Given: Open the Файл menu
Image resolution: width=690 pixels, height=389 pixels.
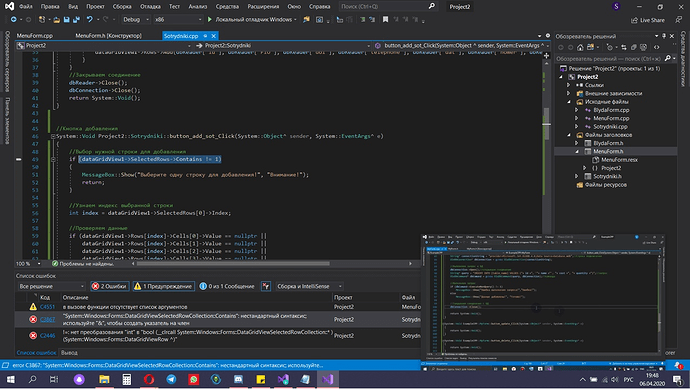Looking at the screenshot, I should tap(26, 7).
